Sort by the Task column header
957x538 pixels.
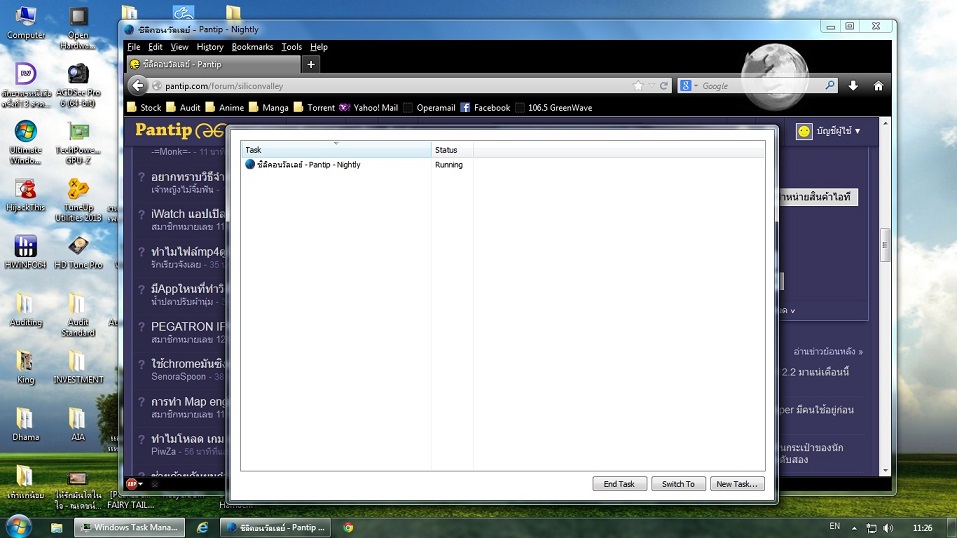[x=336, y=150]
